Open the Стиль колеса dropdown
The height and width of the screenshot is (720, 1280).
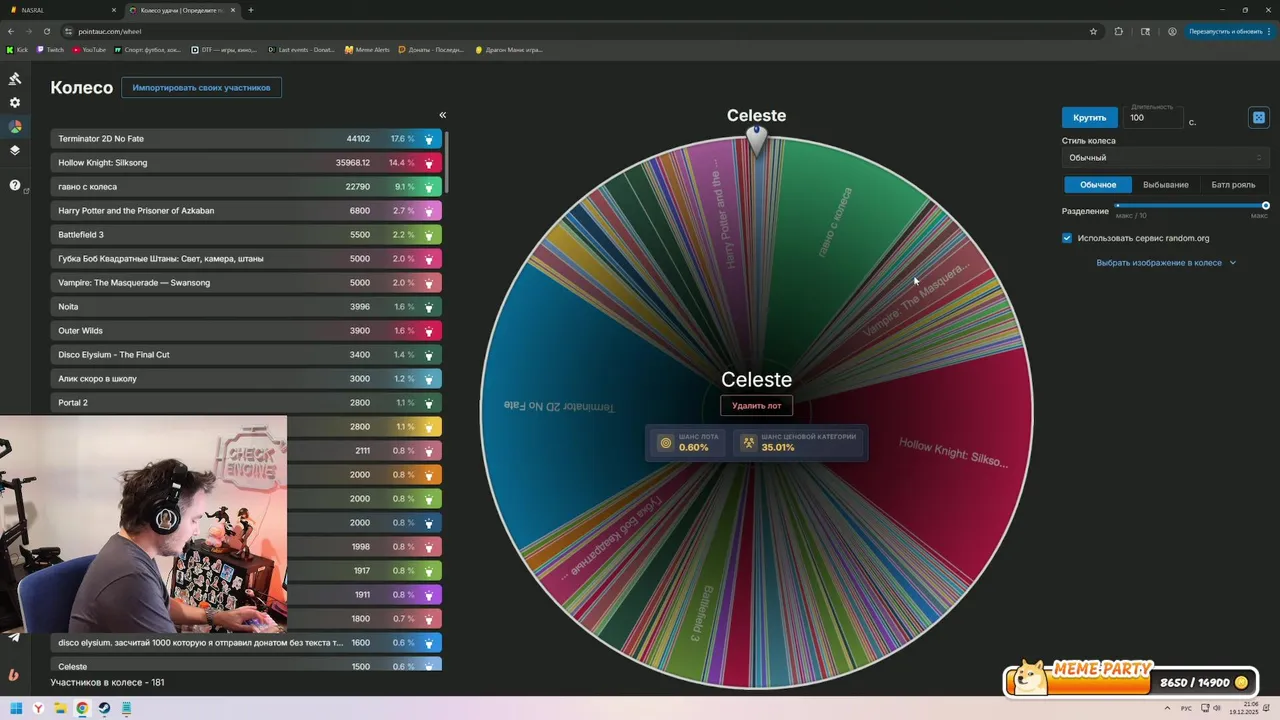[1165, 158]
